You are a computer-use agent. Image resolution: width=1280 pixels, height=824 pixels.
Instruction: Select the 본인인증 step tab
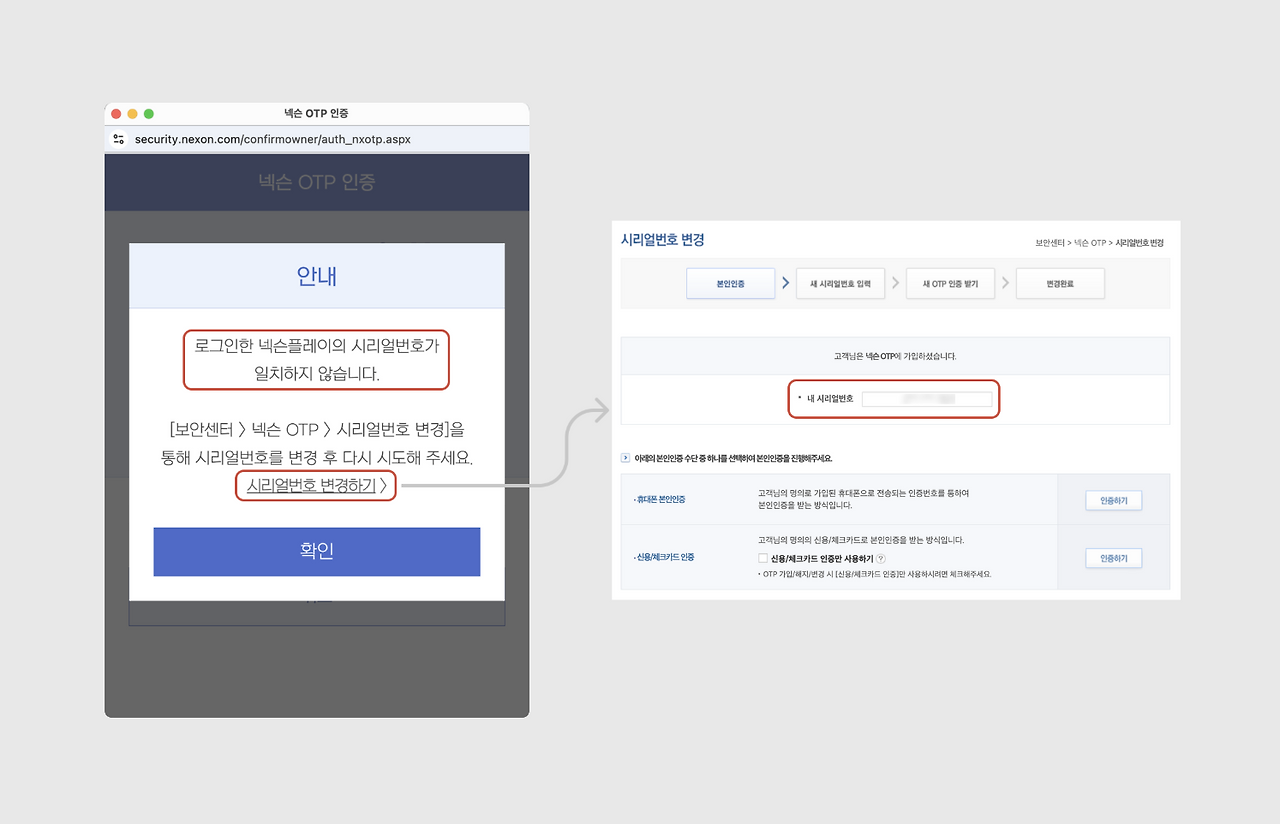731,284
